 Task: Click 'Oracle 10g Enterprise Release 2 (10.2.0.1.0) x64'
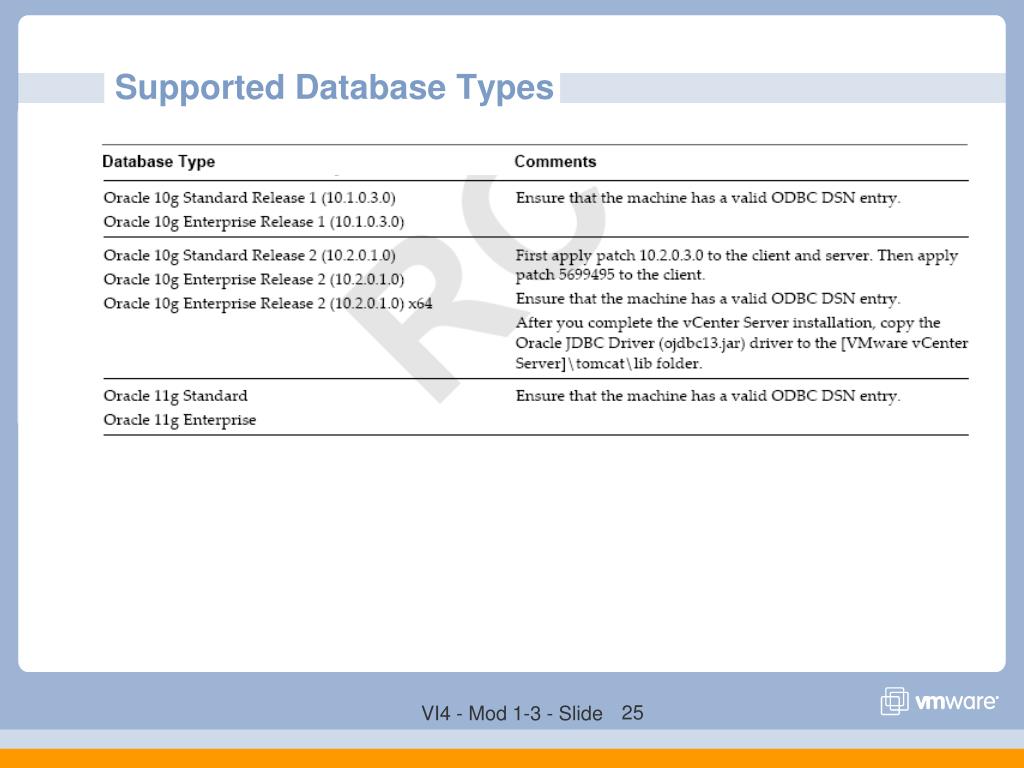(268, 304)
